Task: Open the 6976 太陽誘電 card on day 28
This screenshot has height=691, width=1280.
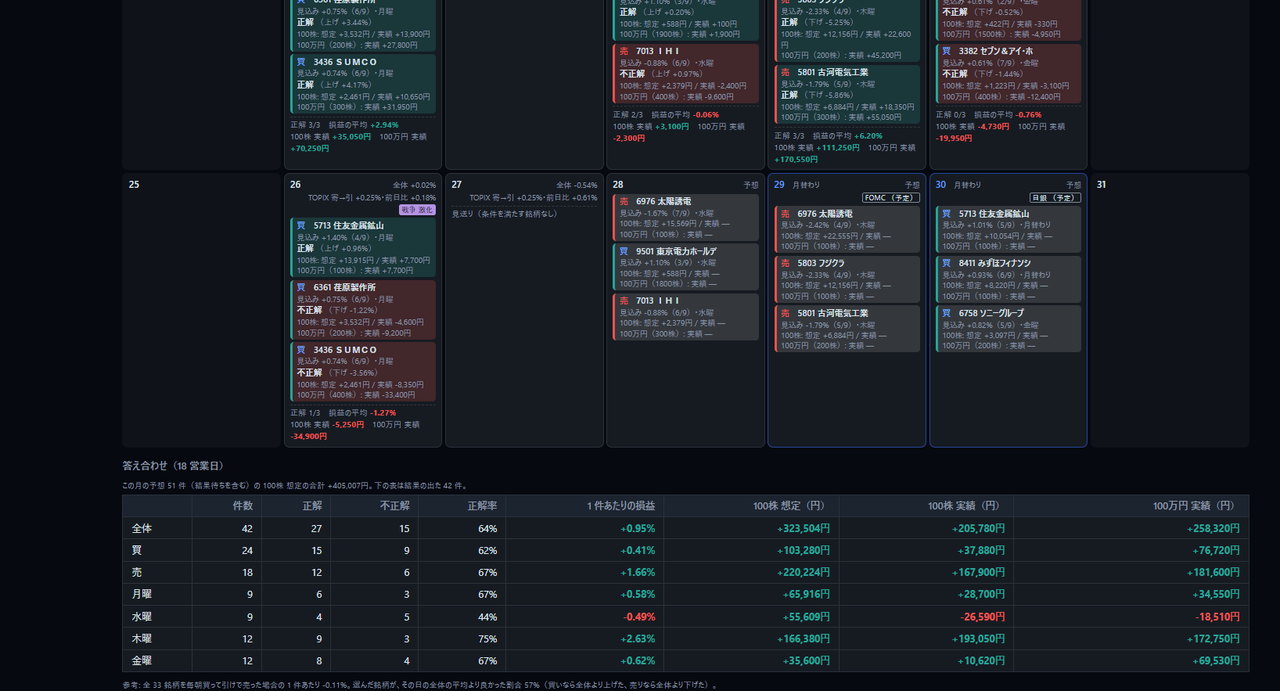Action: (x=686, y=217)
